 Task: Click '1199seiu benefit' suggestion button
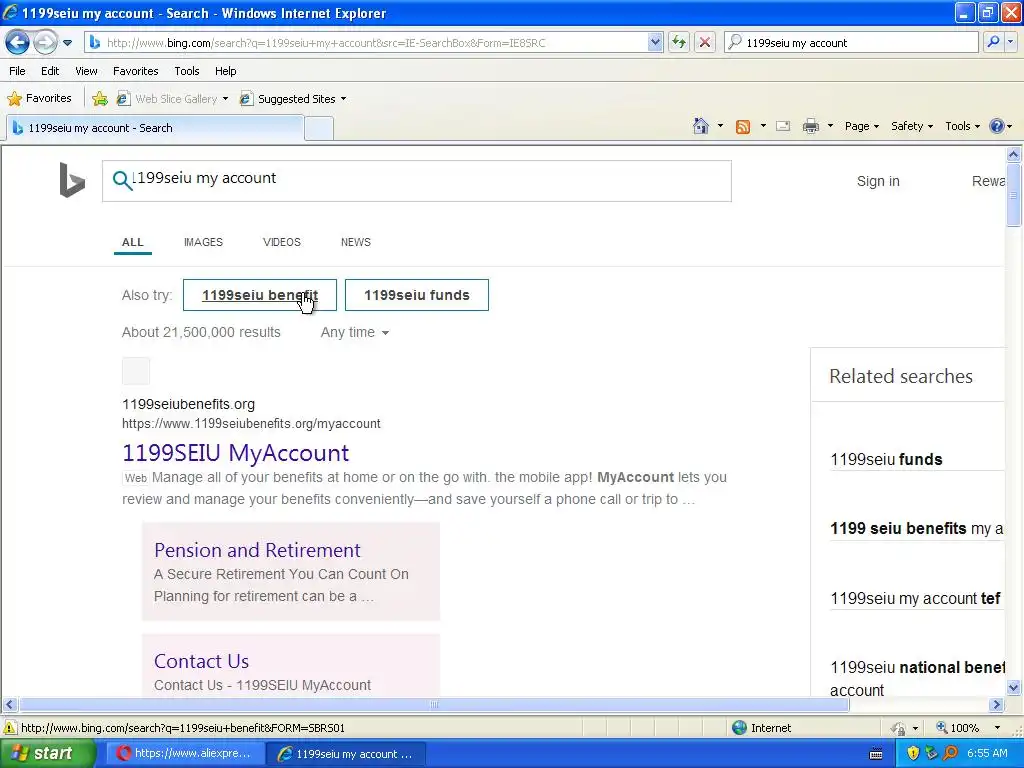click(x=260, y=295)
